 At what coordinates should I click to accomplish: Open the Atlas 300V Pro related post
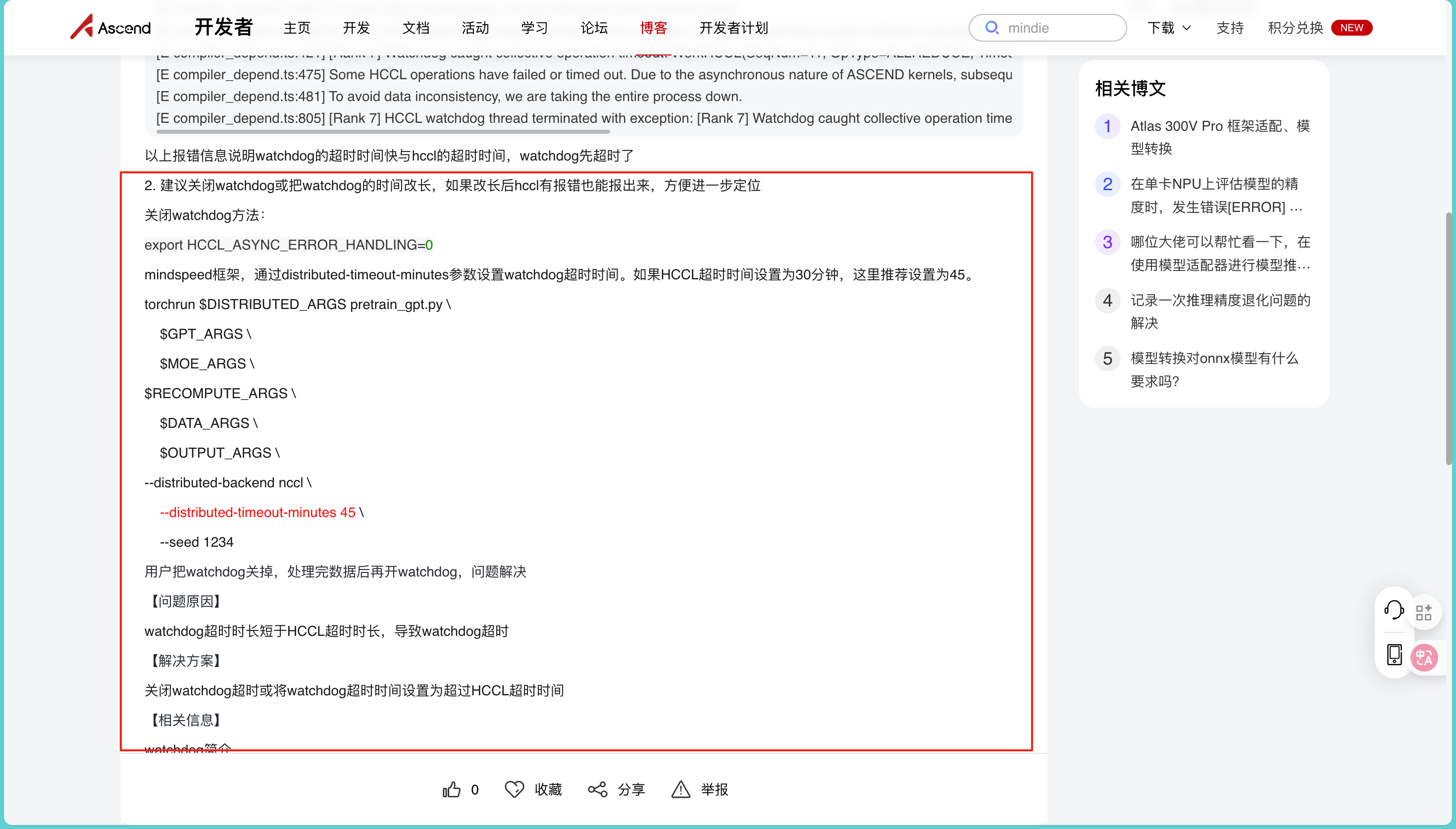click(1219, 137)
